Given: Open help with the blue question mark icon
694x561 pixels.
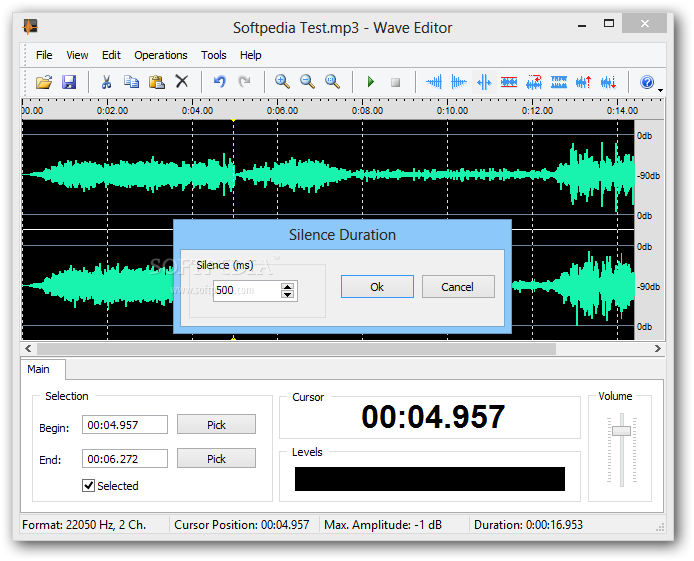Looking at the screenshot, I should click(647, 82).
